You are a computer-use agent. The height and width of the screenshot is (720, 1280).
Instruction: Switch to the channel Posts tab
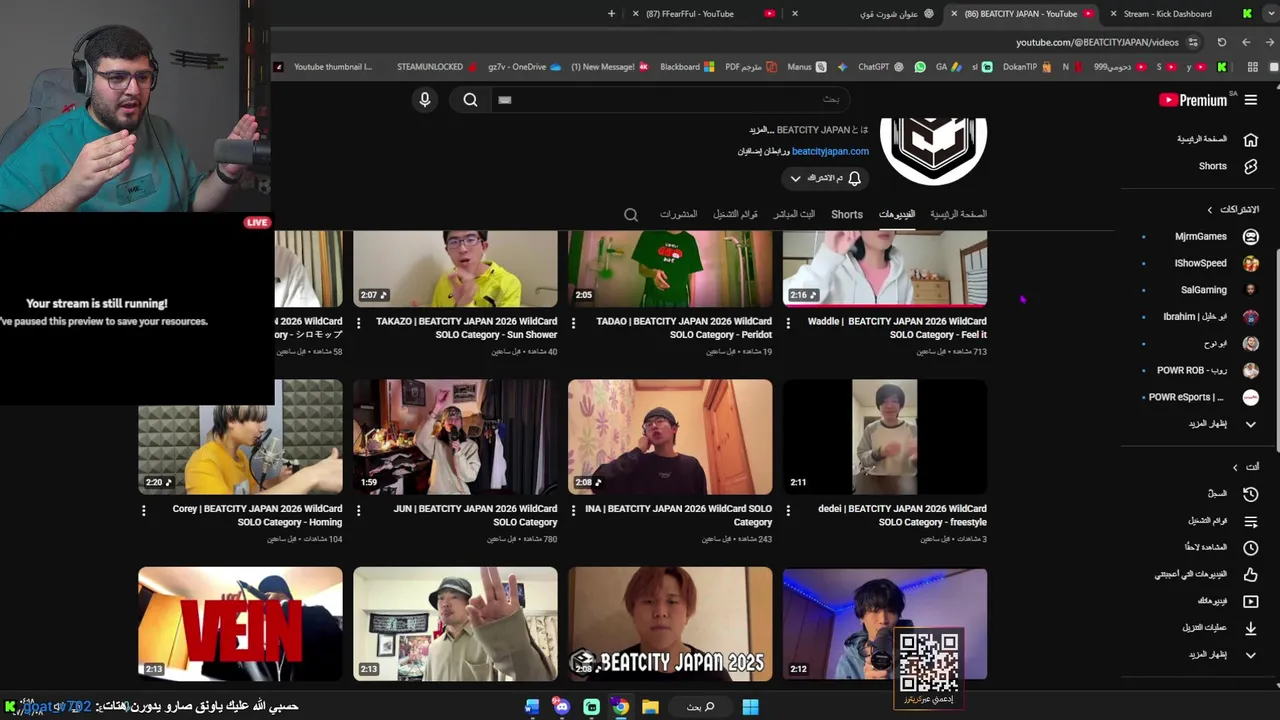678,214
